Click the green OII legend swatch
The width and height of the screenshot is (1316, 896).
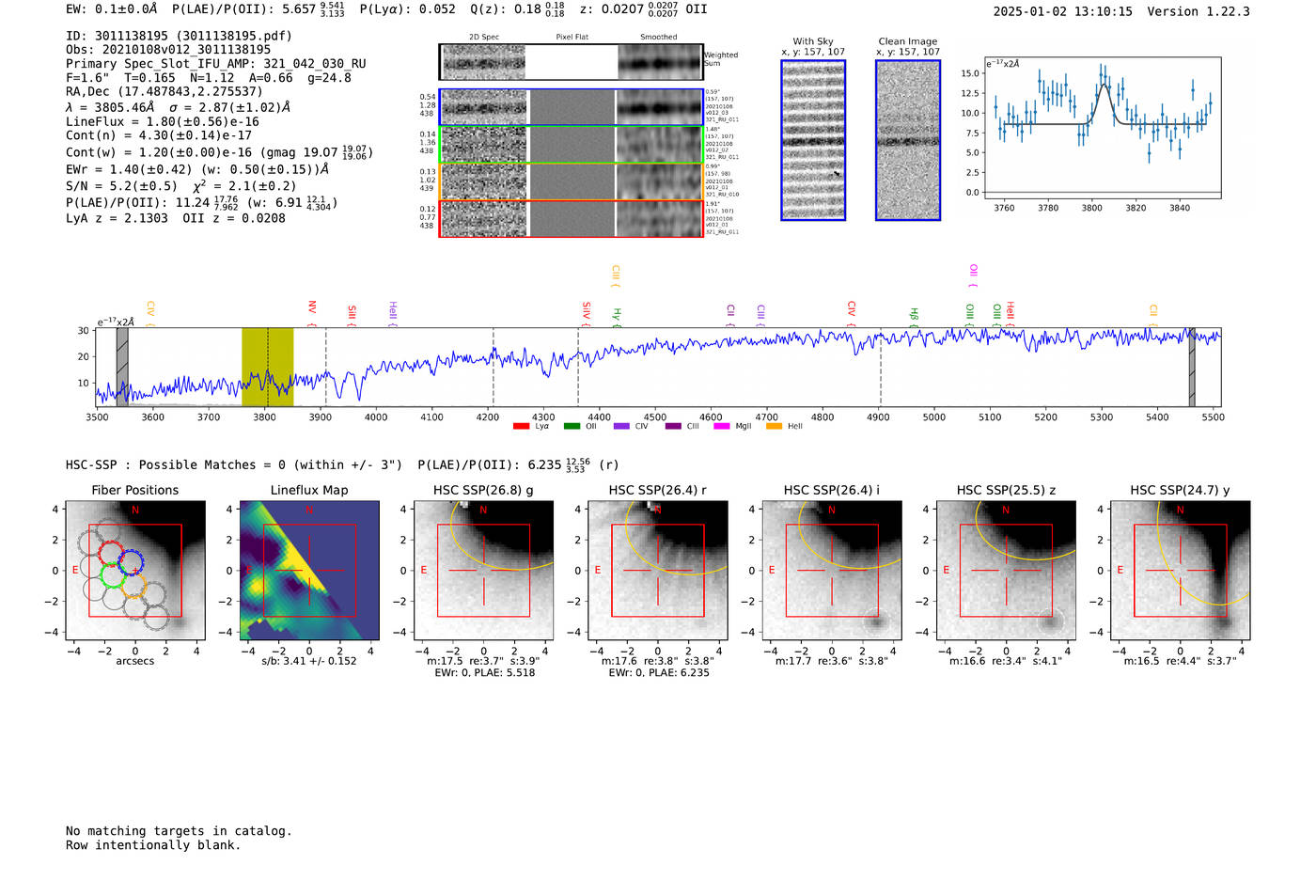coord(572,427)
